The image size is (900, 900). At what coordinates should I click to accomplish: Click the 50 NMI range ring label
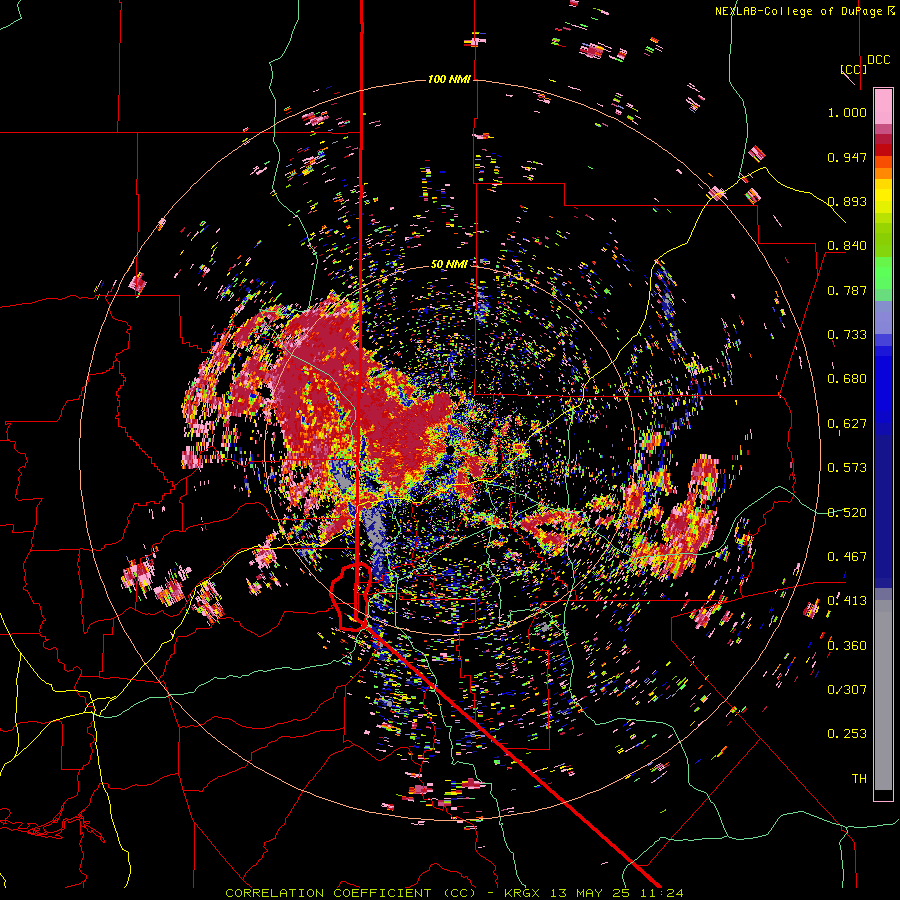(449, 264)
